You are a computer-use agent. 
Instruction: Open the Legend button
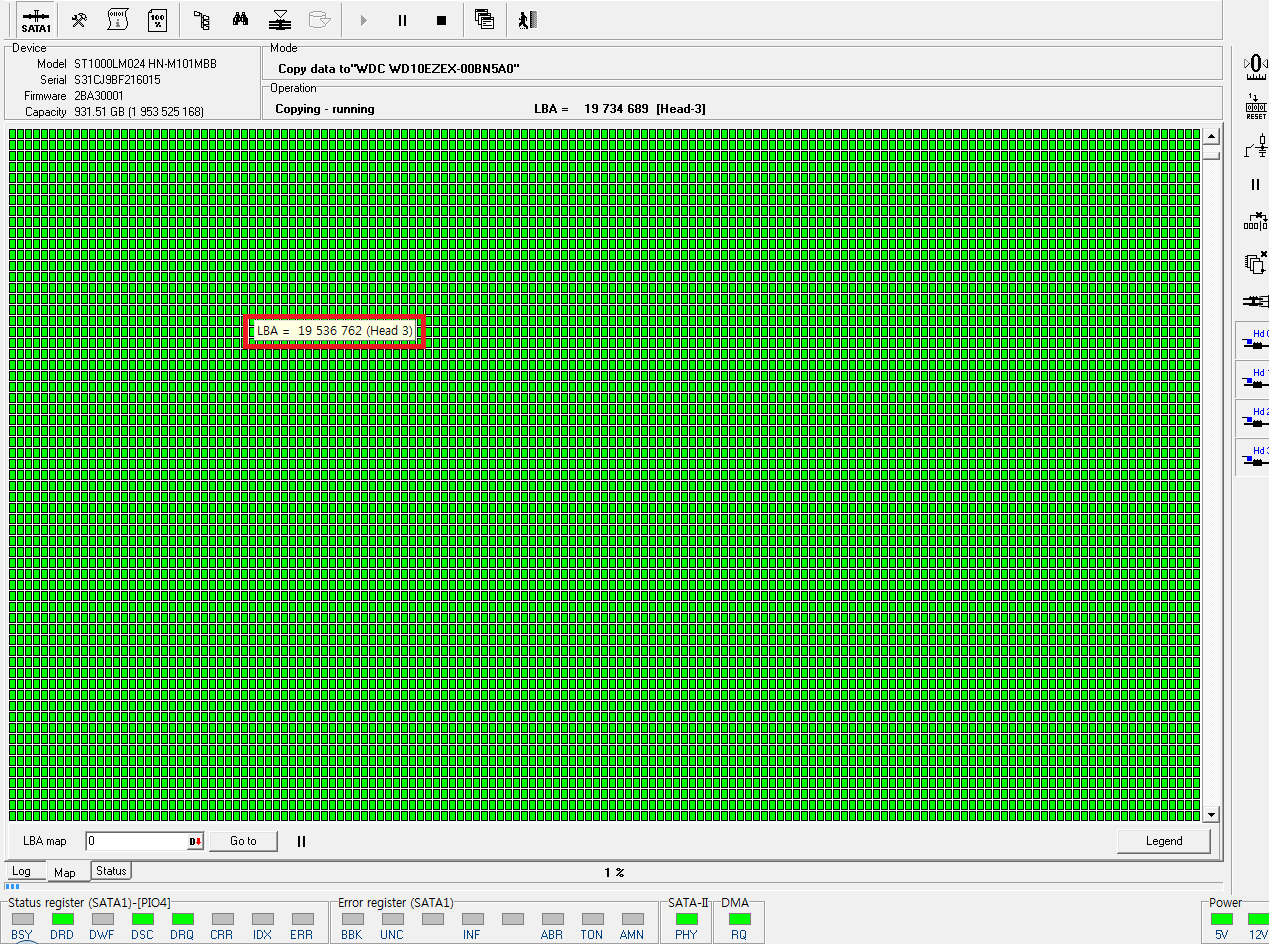tap(1163, 841)
